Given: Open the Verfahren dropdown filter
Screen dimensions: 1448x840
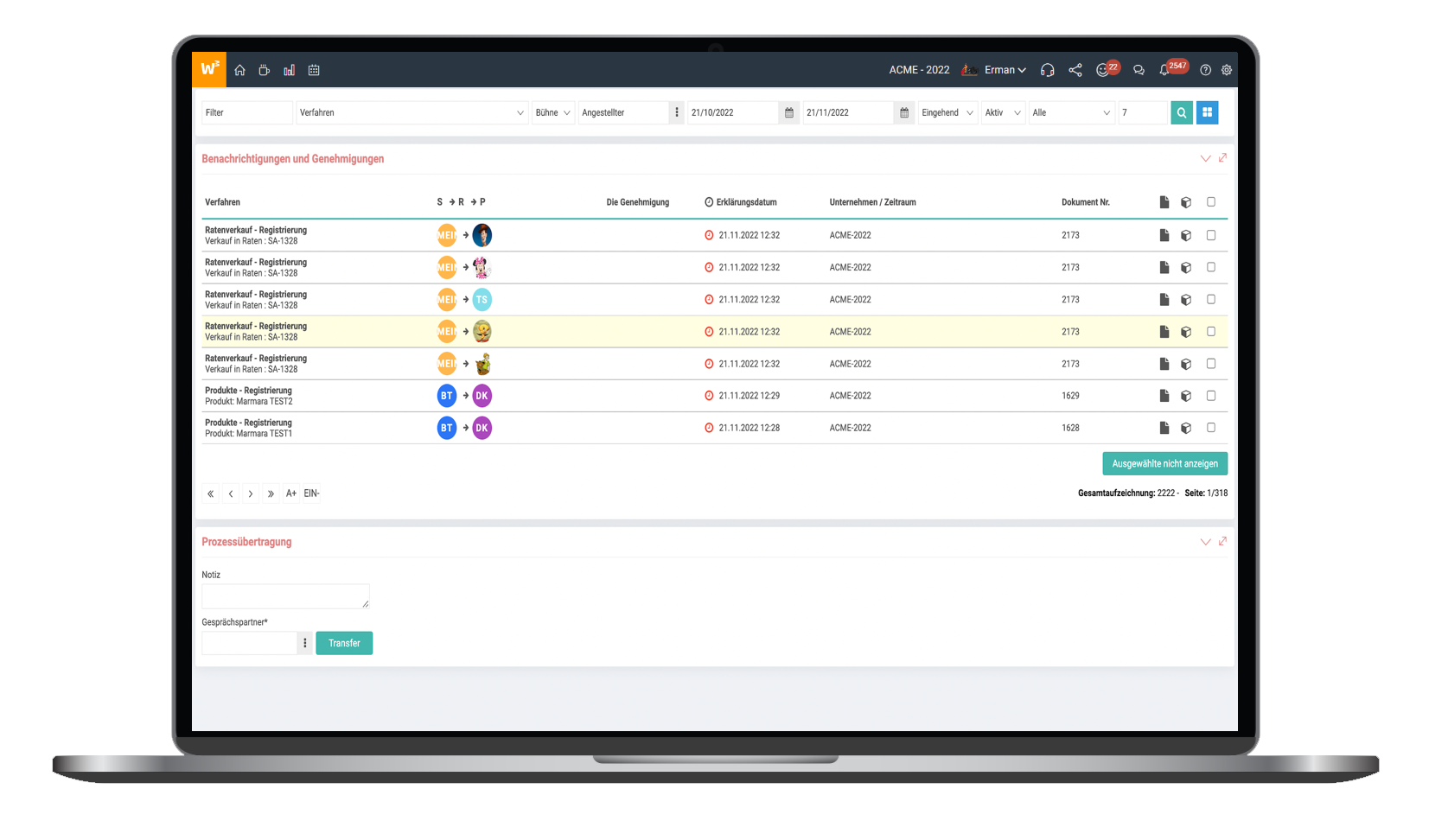Looking at the screenshot, I should [x=411, y=112].
